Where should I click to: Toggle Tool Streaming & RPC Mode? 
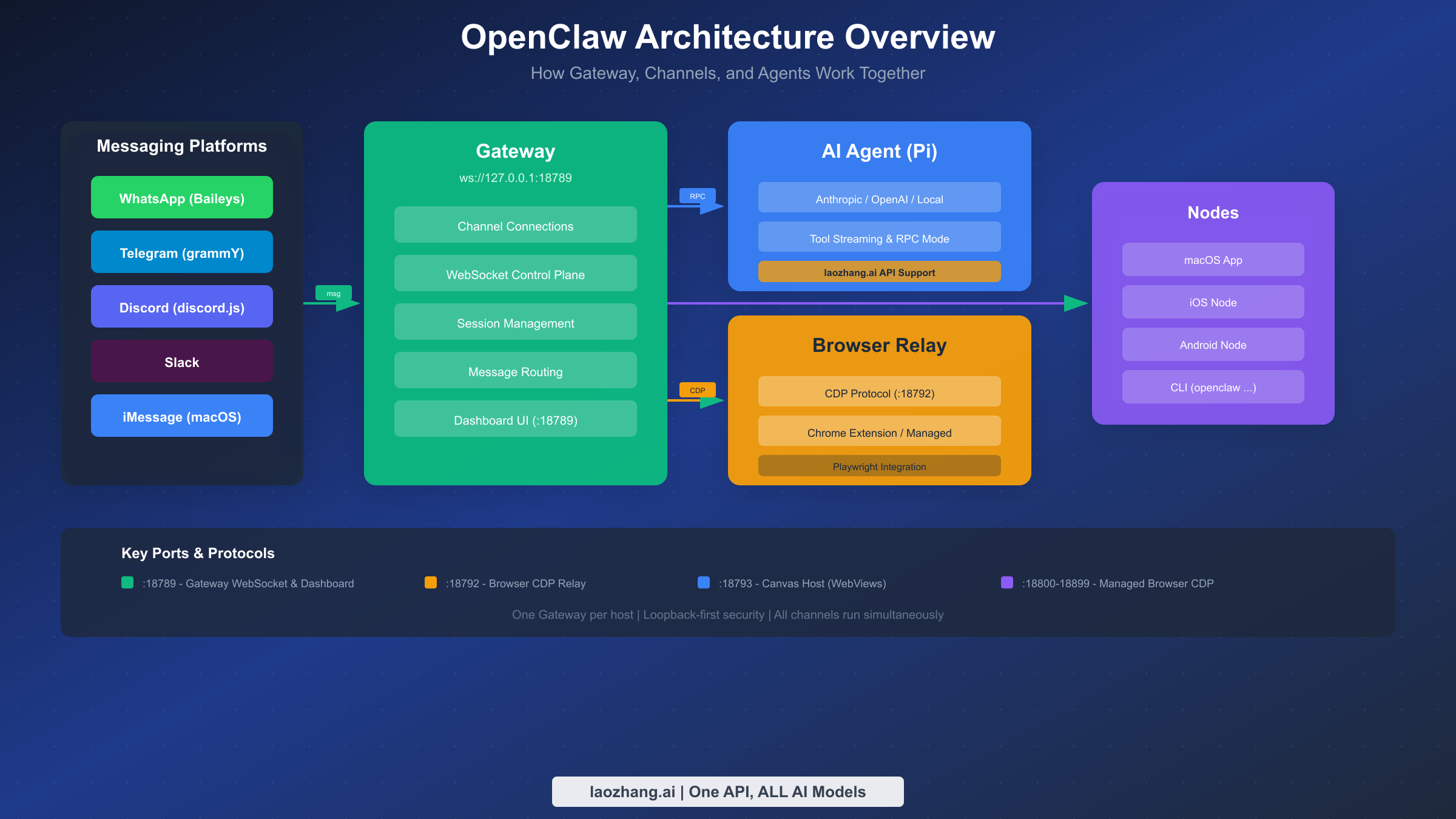point(879,238)
